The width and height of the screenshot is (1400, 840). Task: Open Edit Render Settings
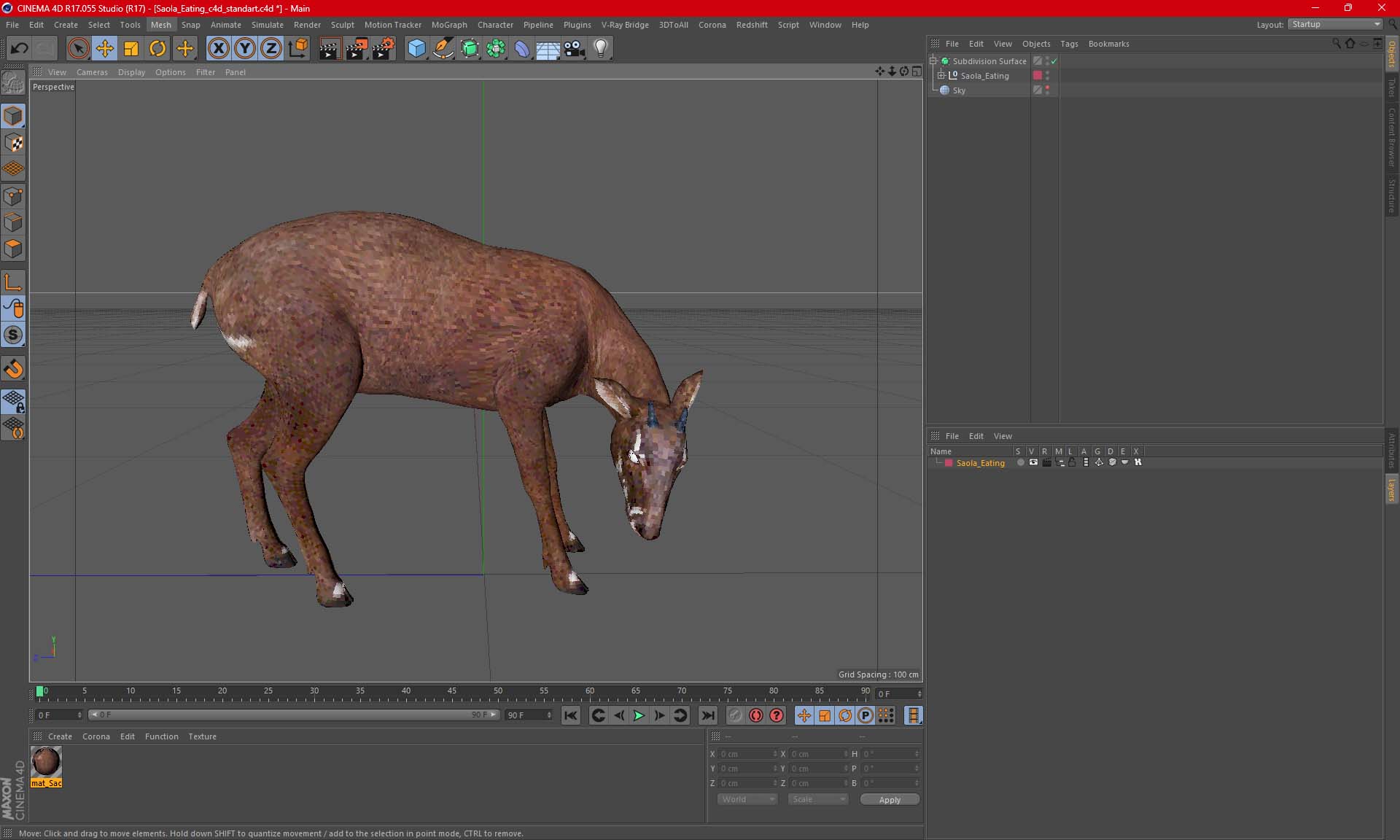point(384,49)
